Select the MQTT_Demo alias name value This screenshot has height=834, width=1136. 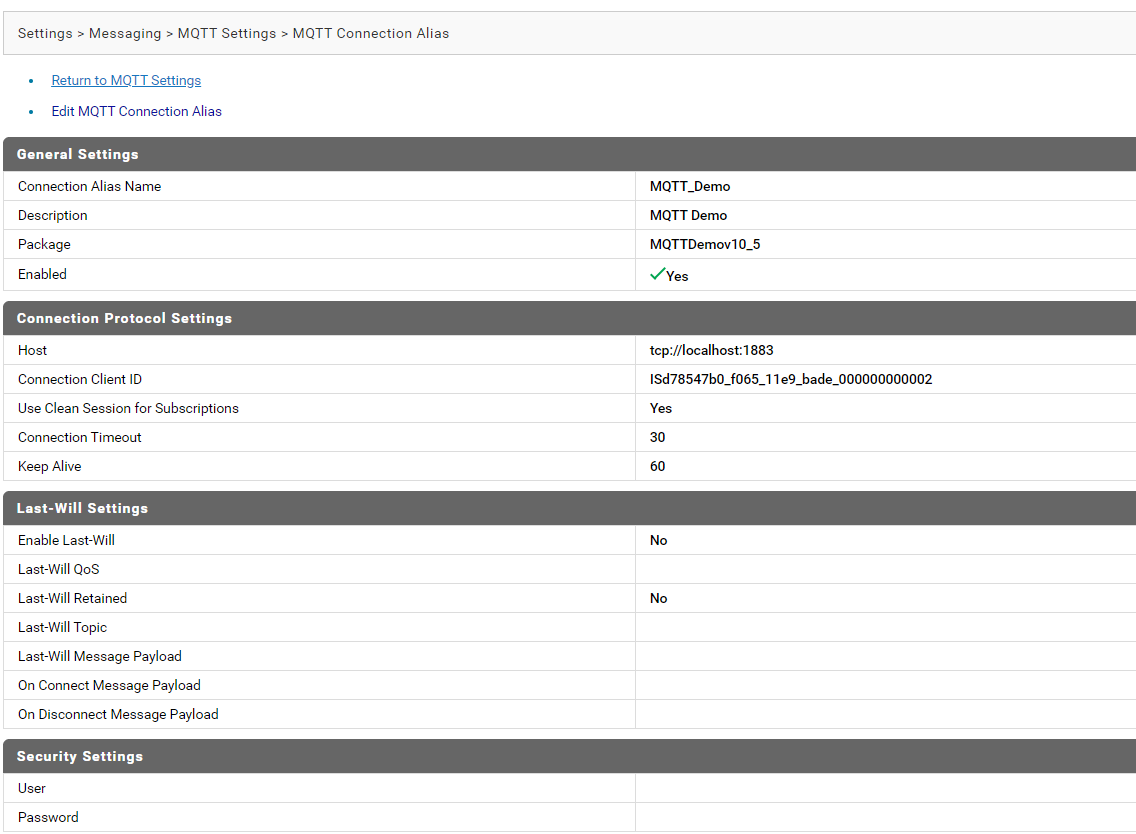click(x=690, y=186)
